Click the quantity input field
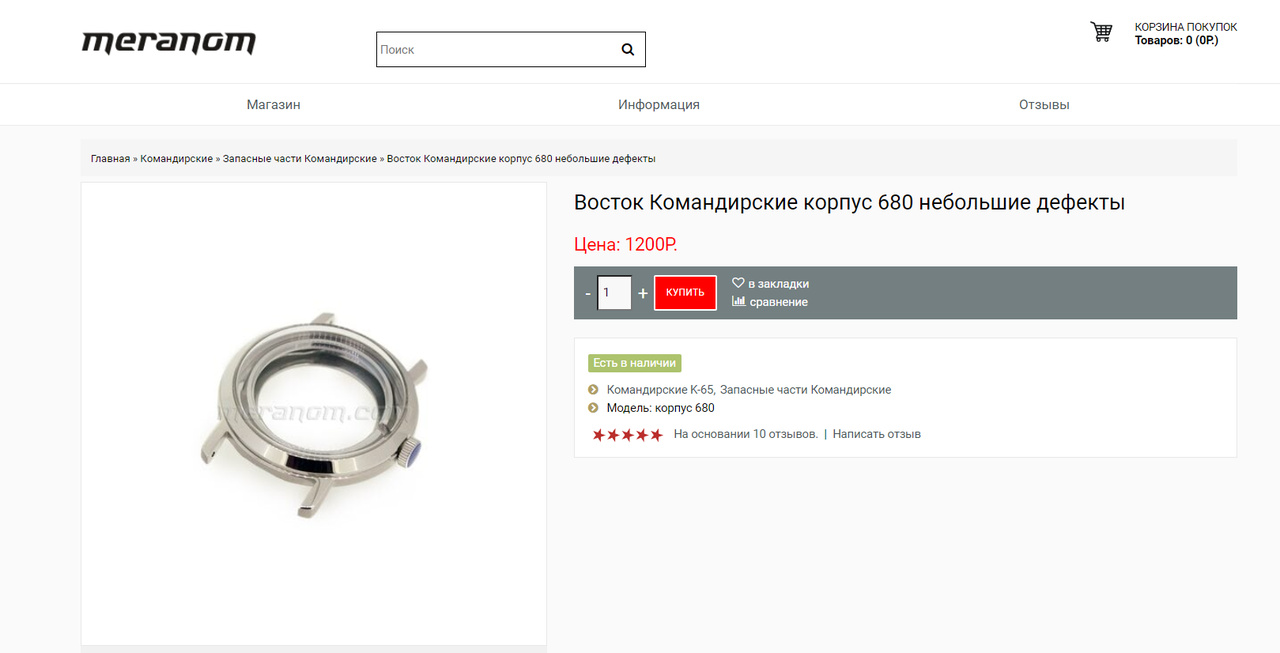1280x653 pixels. click(x=614, y=293)
